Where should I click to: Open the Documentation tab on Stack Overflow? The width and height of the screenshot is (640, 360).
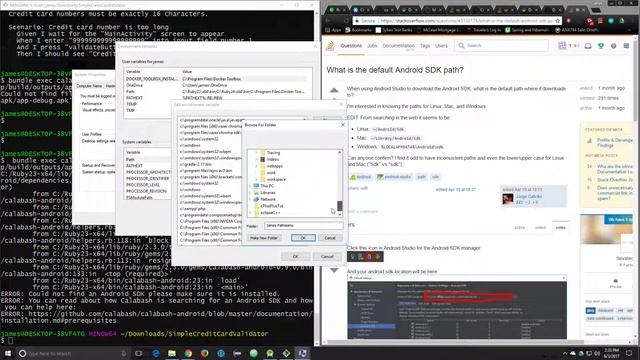coord(398,46)
